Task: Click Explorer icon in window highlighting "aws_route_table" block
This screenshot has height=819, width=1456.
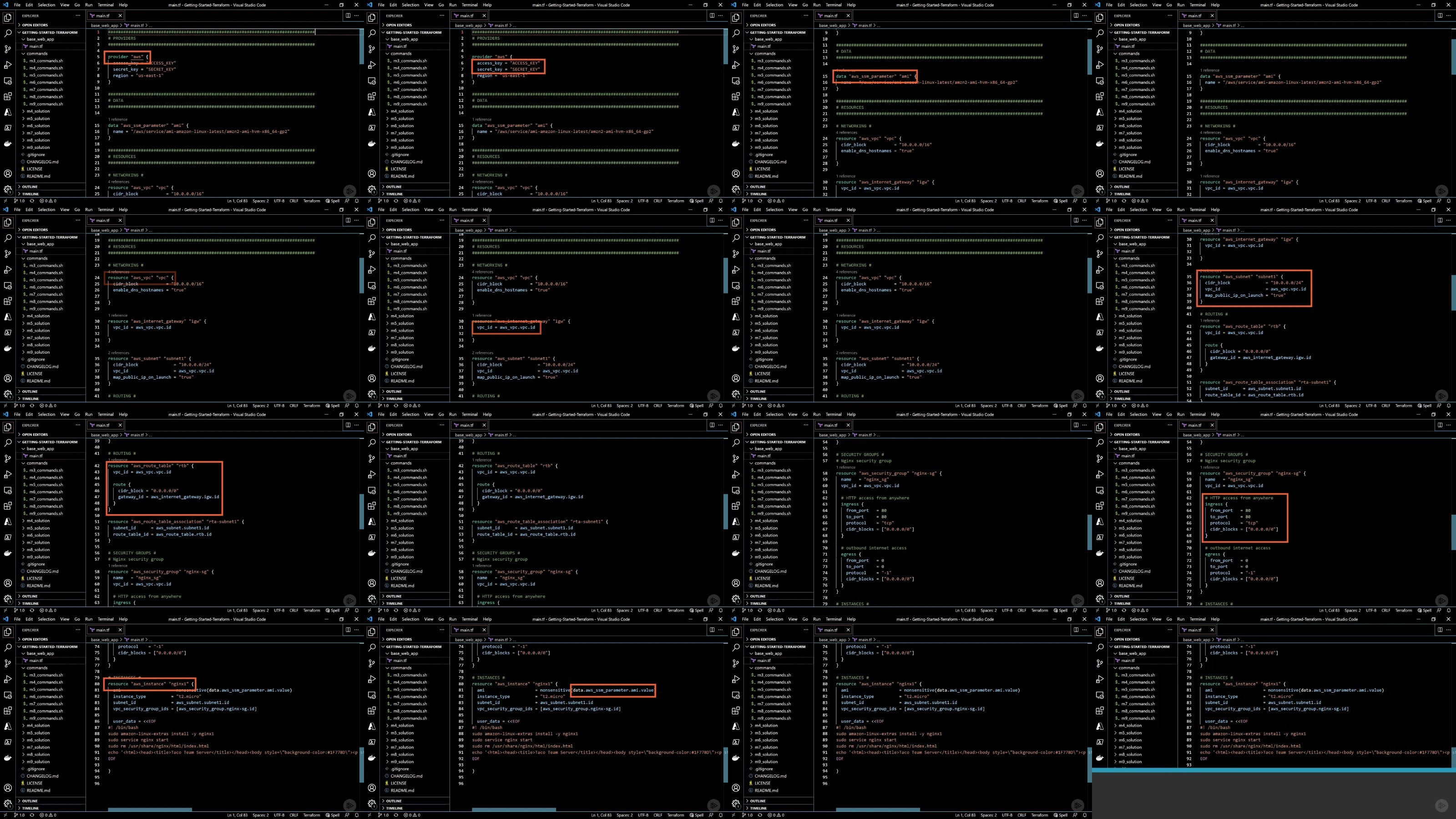Action: tap(8, 427)
